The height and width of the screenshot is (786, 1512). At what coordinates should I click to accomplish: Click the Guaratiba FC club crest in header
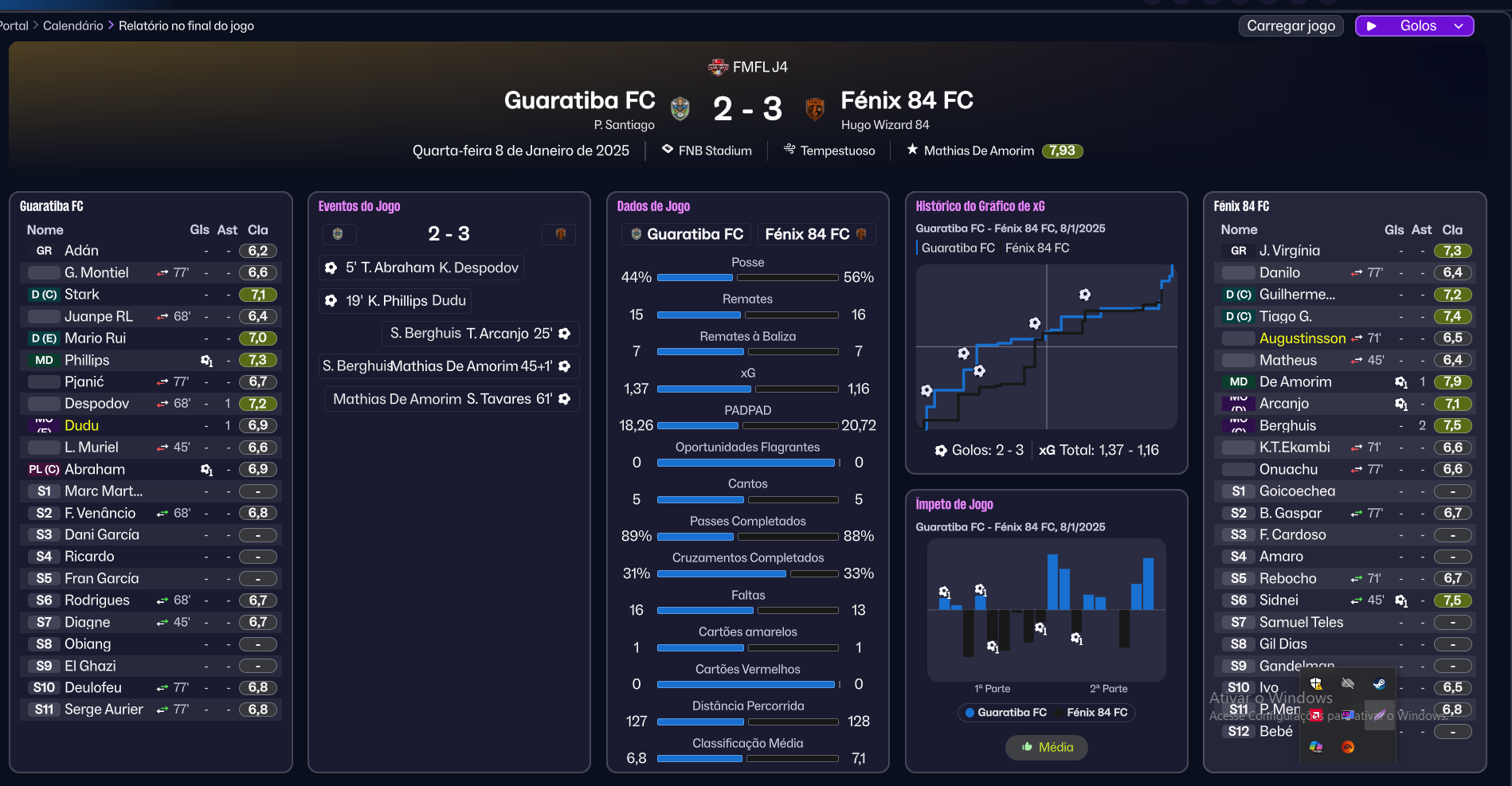[680, 108]
